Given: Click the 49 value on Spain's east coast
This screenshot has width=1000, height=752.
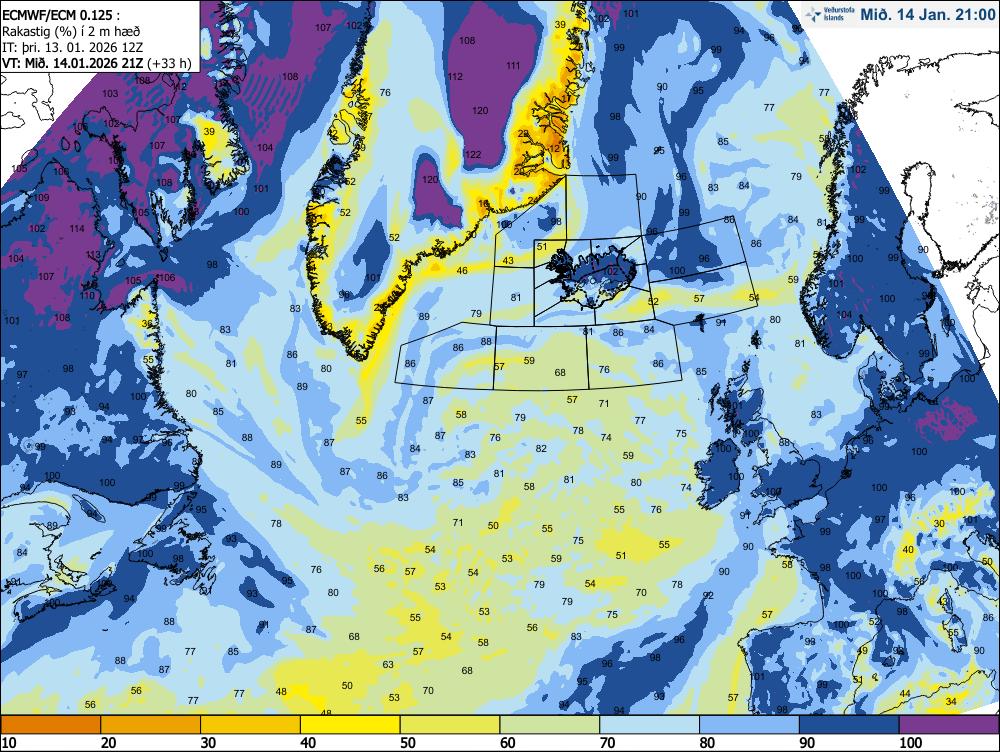Looking at the screenshot, I should [862, 651].
